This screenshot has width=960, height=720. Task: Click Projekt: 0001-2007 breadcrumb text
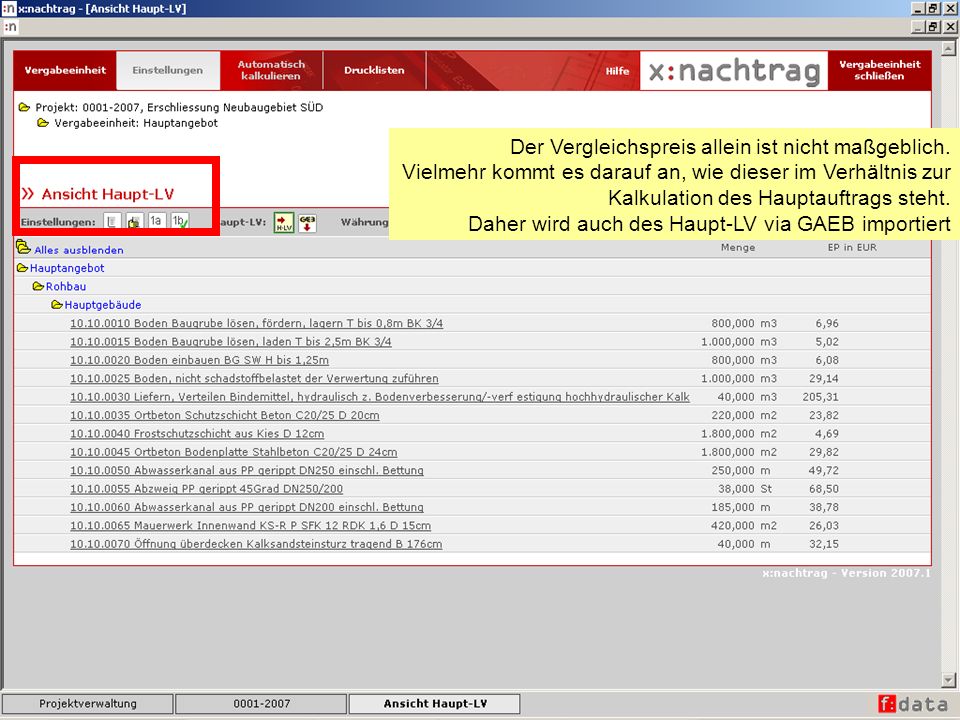click(179, 107)
